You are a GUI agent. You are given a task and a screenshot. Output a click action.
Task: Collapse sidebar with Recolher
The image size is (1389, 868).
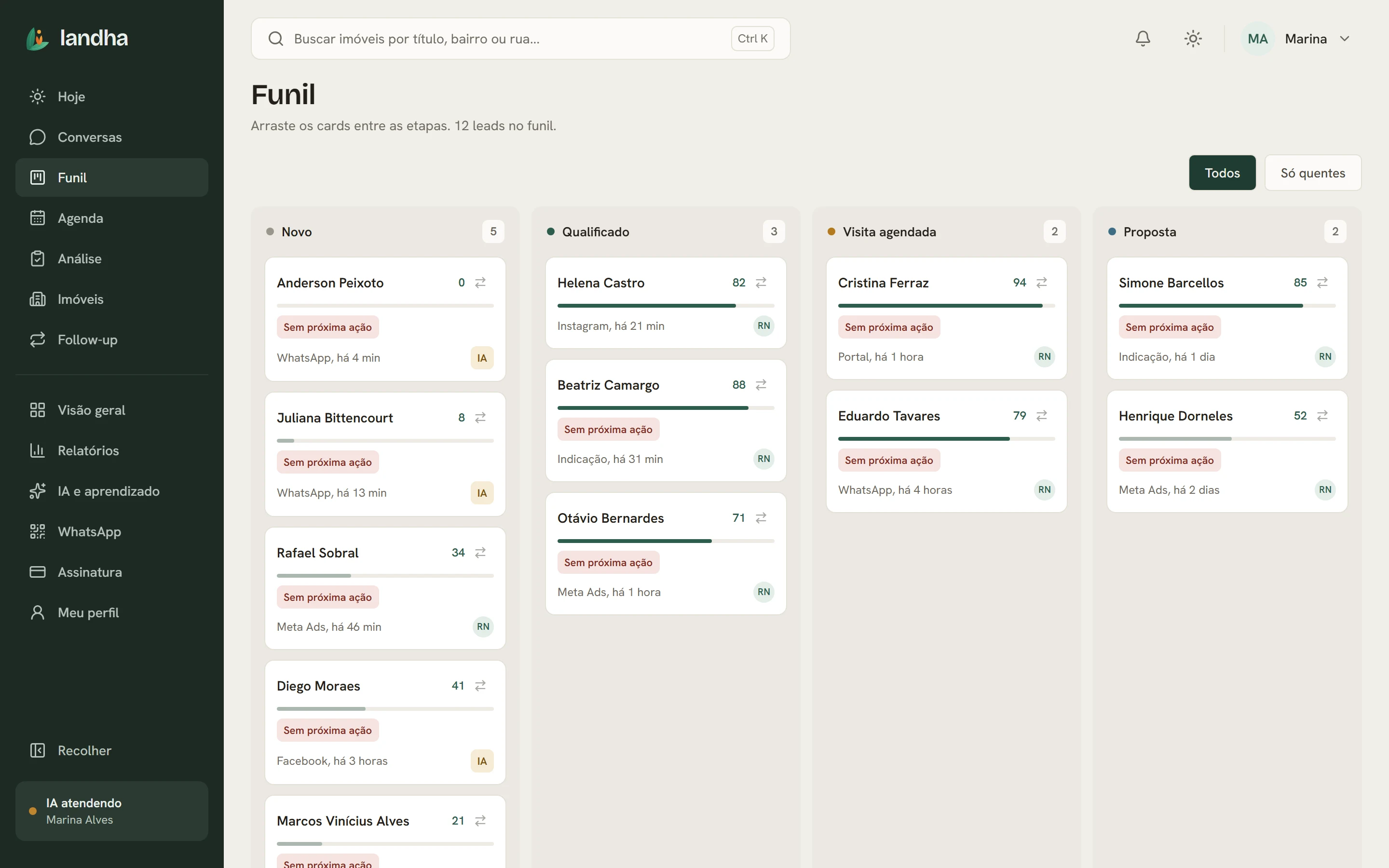pyautogui.click(x=112, y=750)
